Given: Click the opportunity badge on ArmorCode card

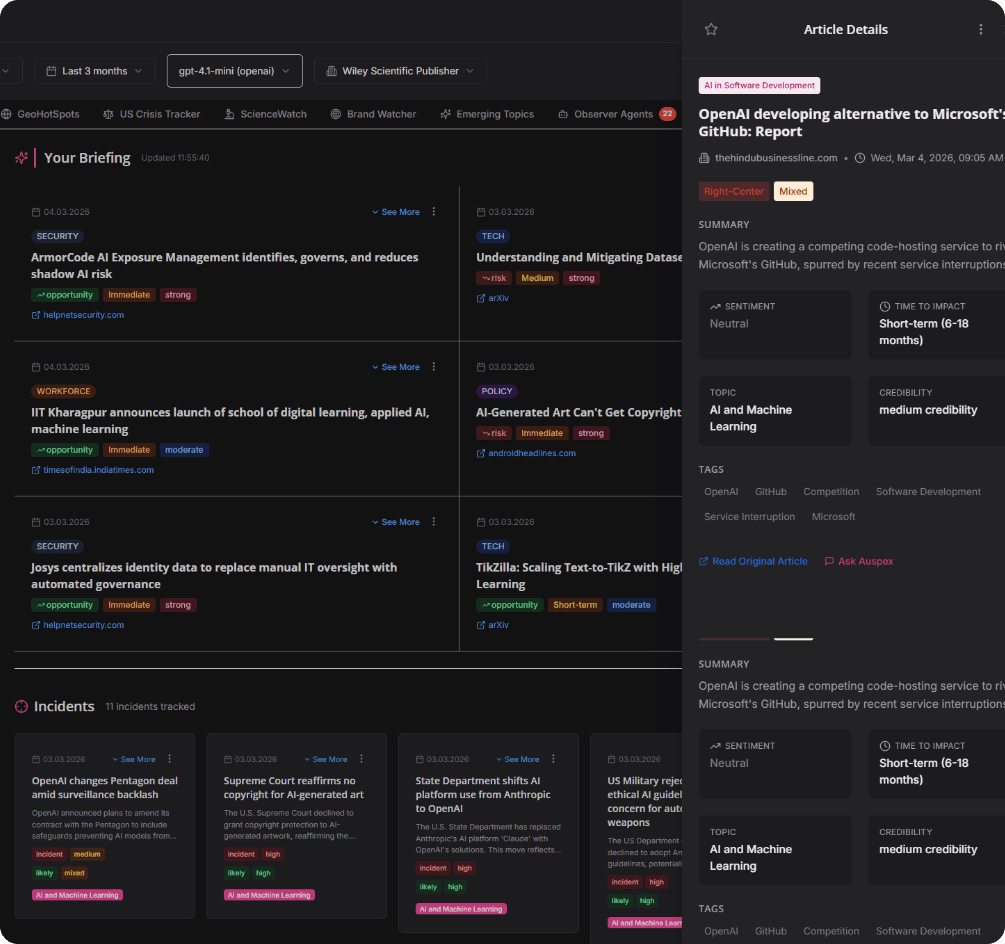Looking at the screenshot, I should click(65, 295).
